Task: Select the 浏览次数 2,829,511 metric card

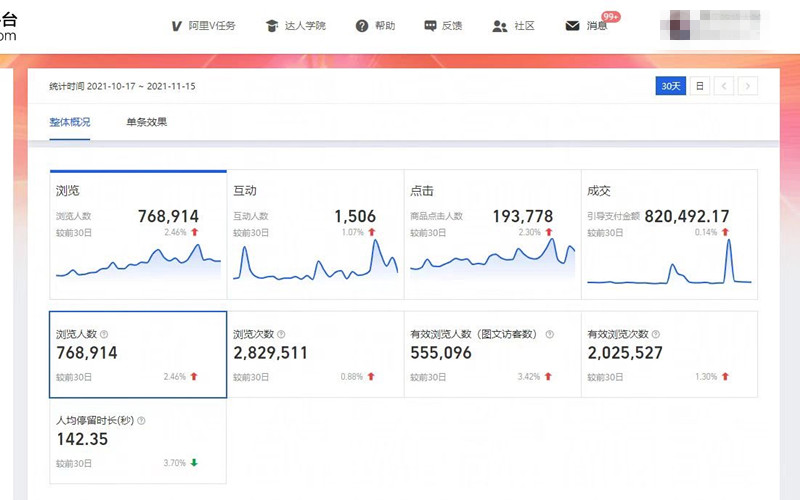Action: click(x=315, y=355)
